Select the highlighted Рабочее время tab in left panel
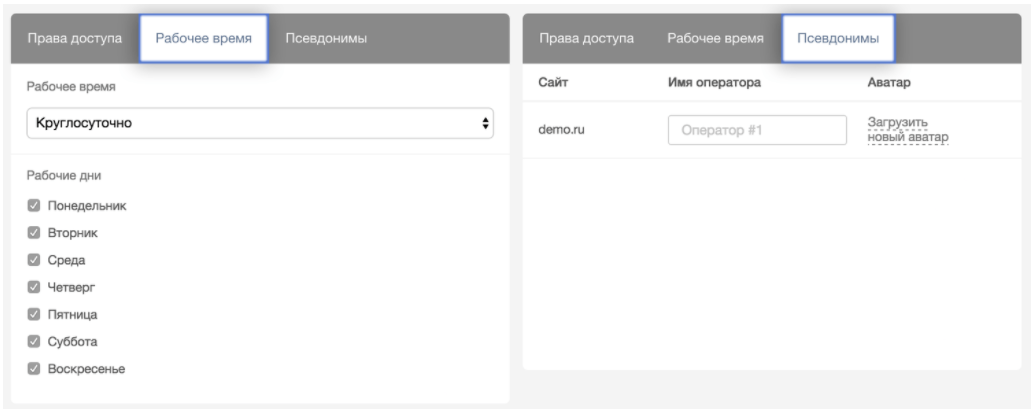This screenshot has height=409, width=1035. click(x=203, y=38)
